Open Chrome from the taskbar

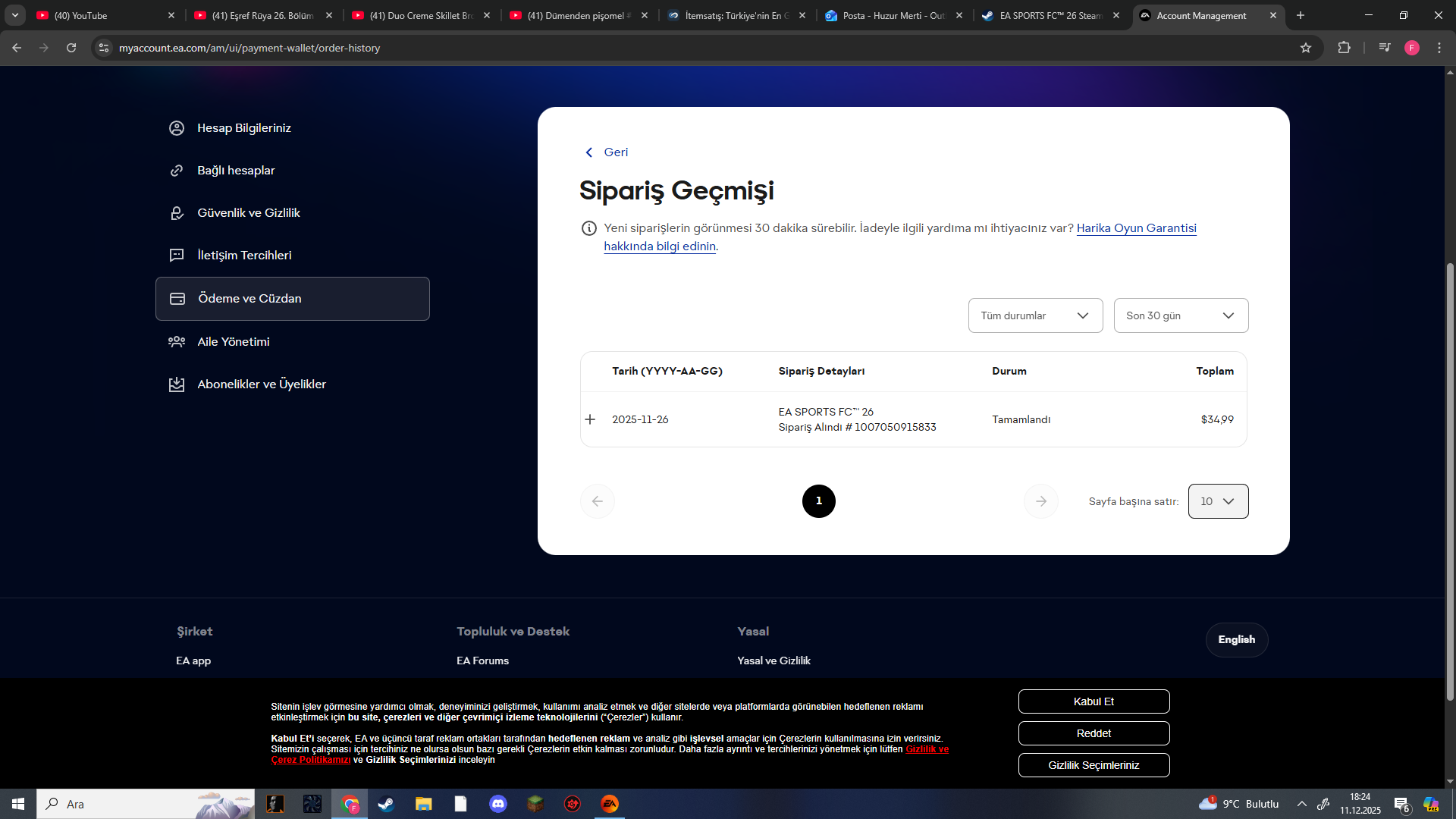pyautogui.click(x=350, y=804)
